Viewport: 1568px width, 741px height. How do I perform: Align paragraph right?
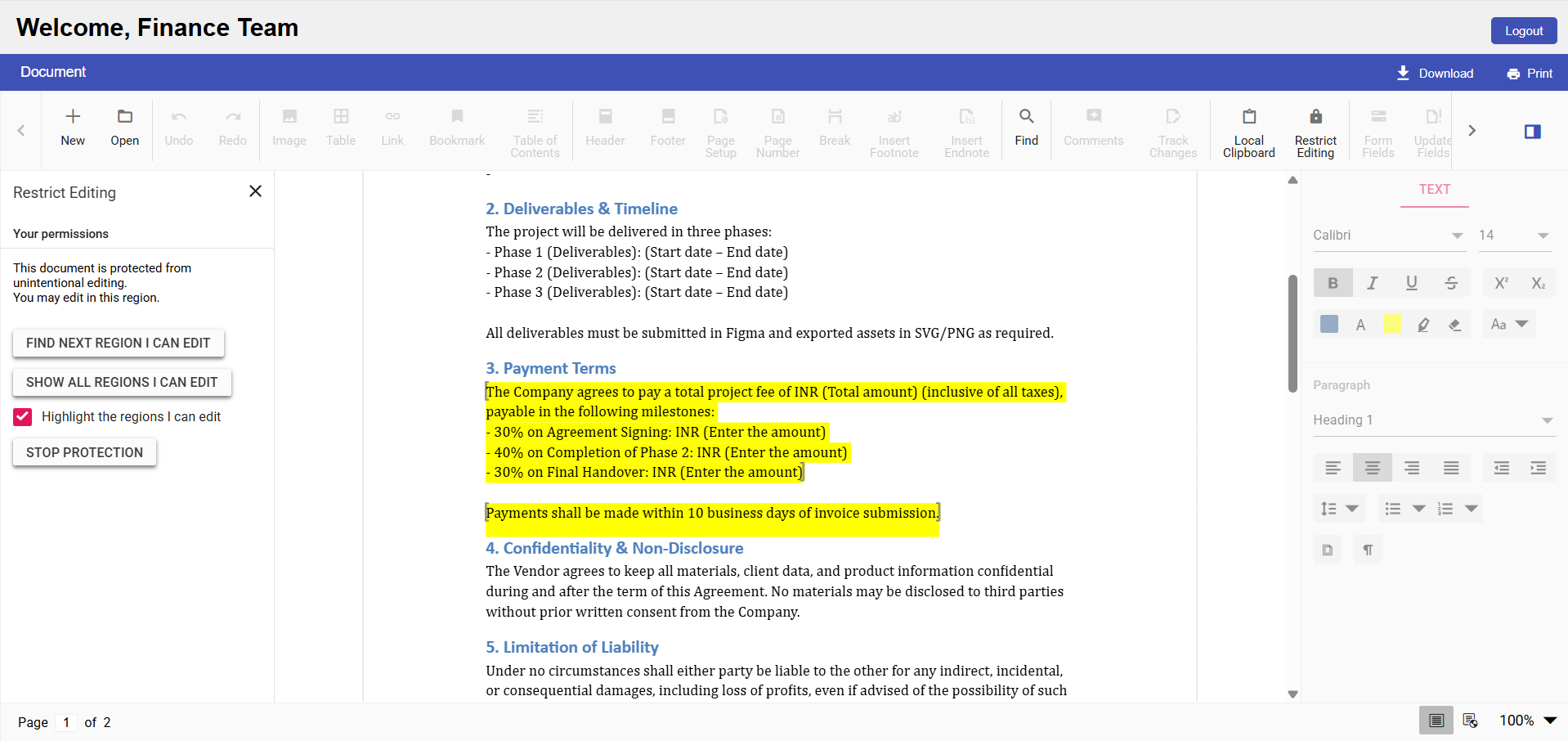click(x=1412, y=468)
